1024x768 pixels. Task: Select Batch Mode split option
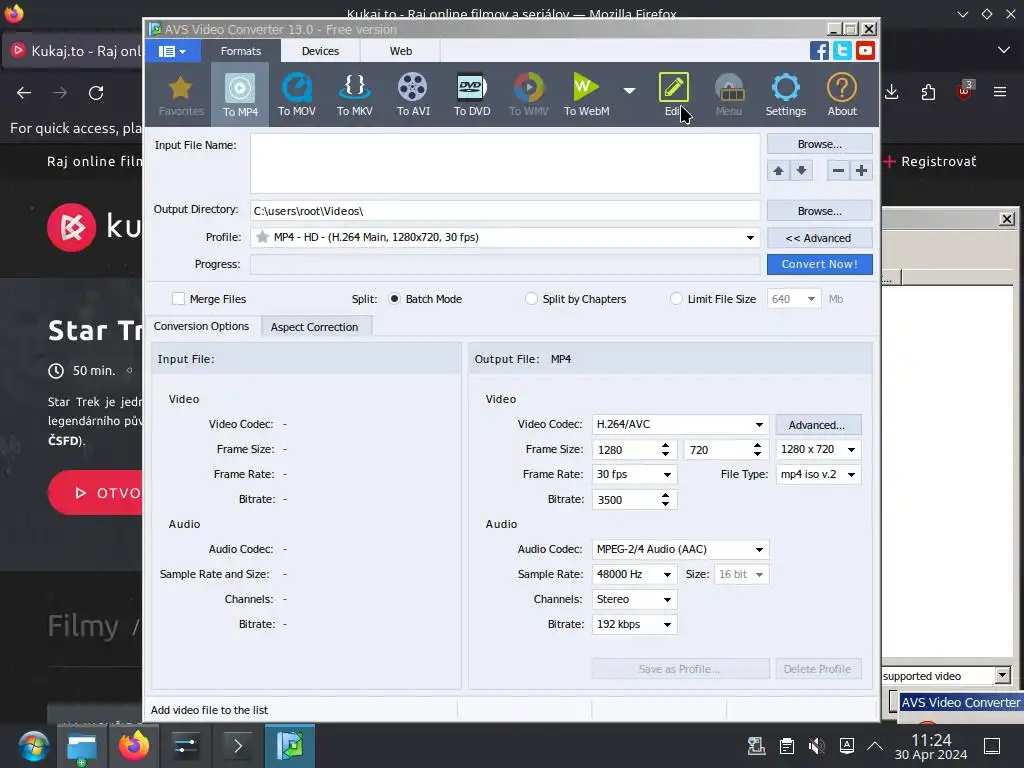pyautogui.click(x=394, y=298)
